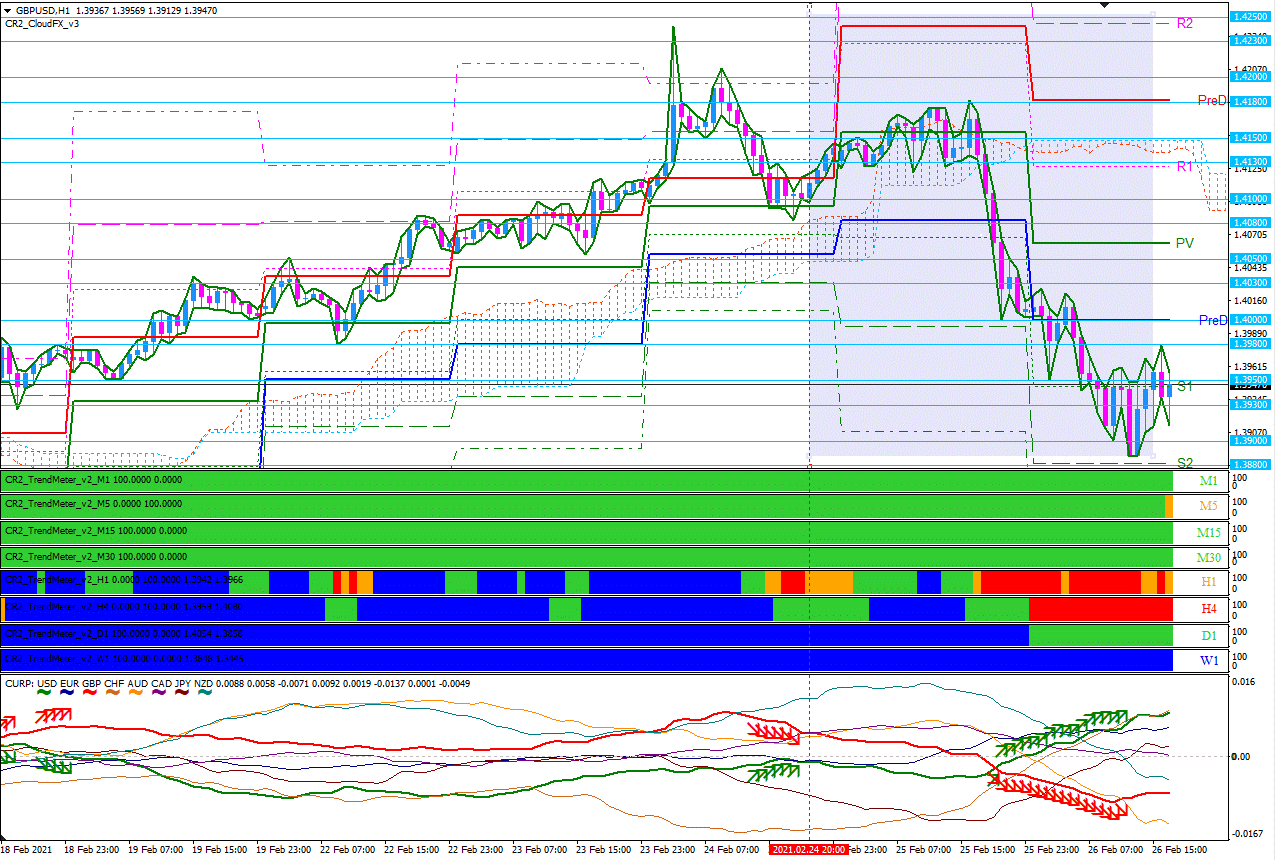The width and height of the screenshot is (1276, 860).
Task: Click the teal NZD line sample
Action: [x=206, y=694]
